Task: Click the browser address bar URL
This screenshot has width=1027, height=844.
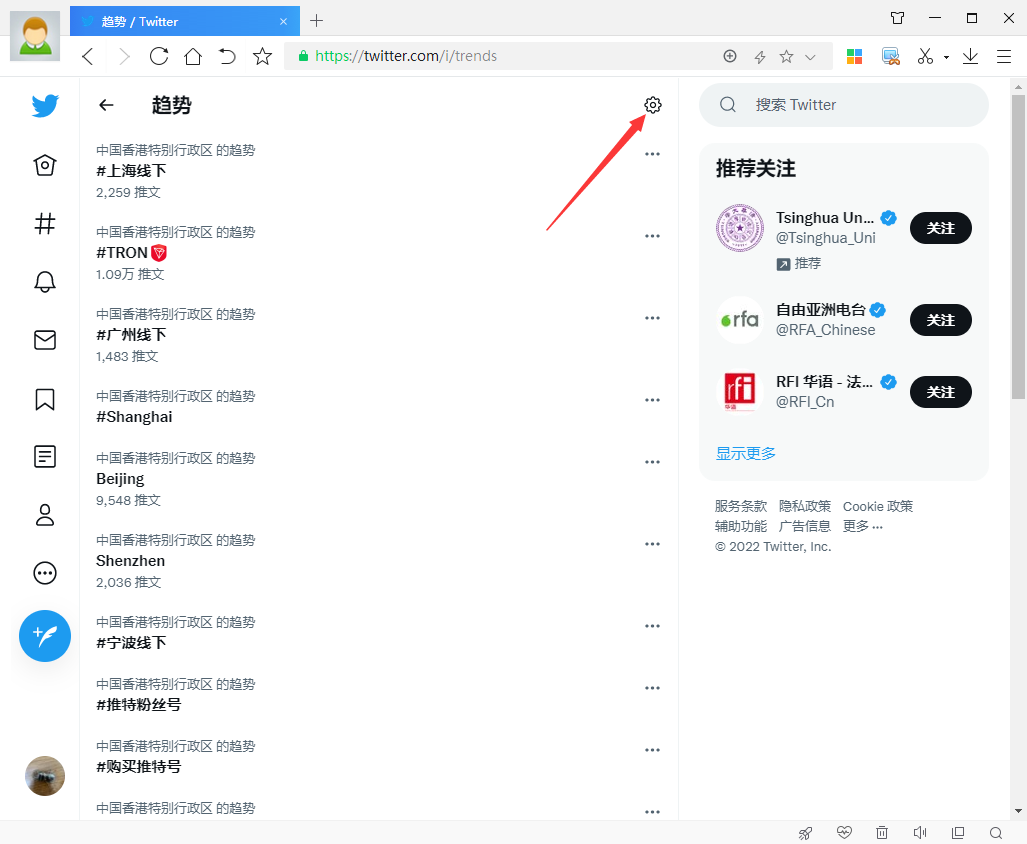Action: click(405, 56)
